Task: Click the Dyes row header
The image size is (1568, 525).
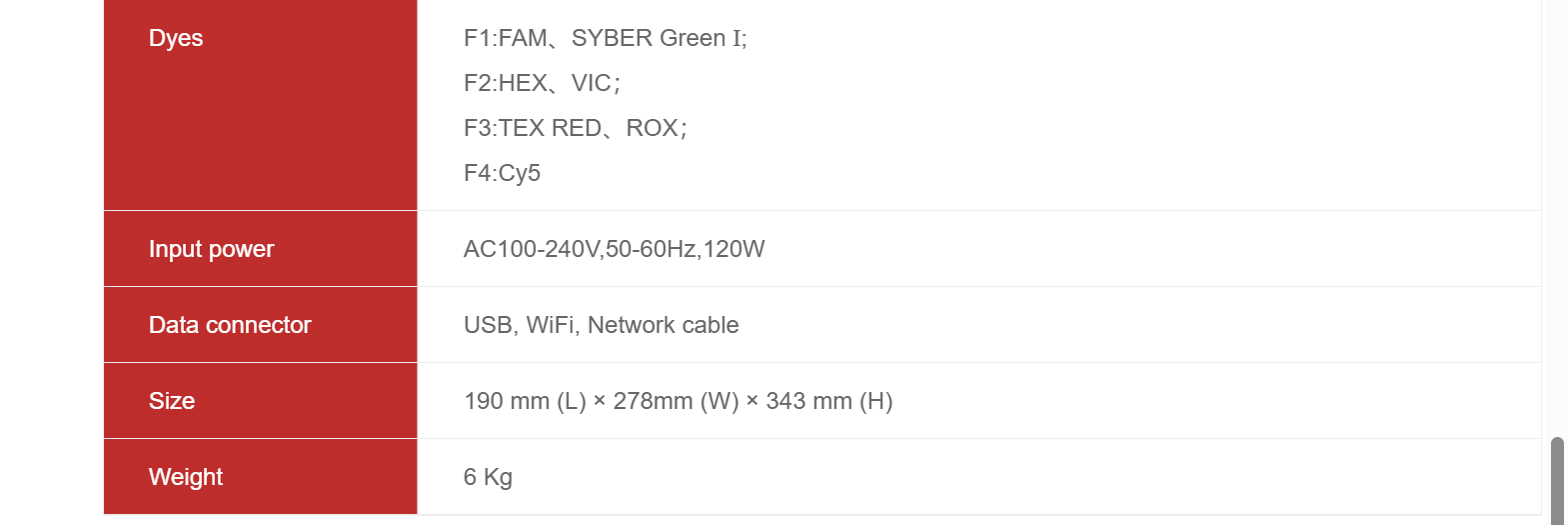Action: tap(176, 38)
